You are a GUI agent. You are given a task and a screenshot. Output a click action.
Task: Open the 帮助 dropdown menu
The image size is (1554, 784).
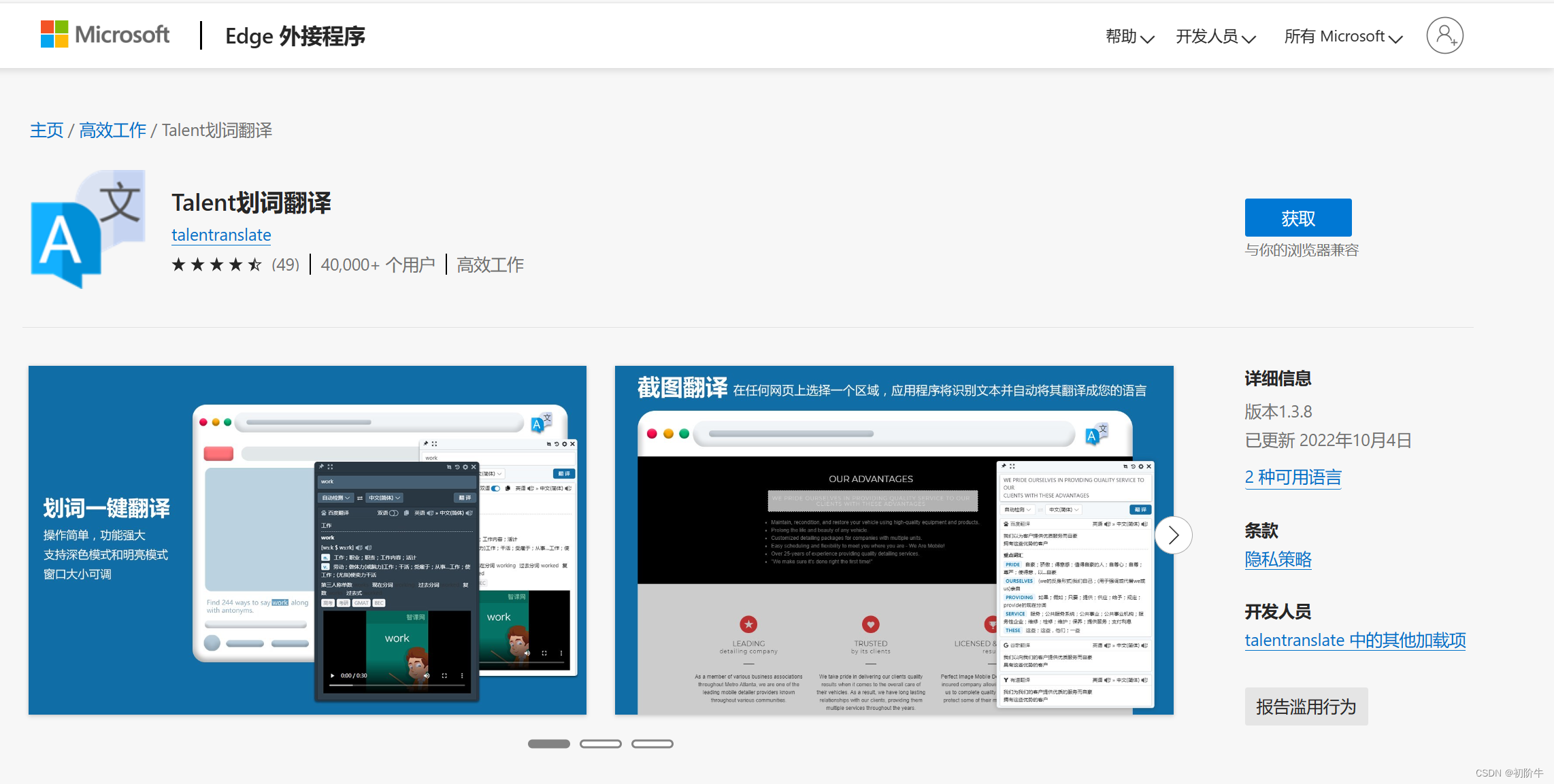pos(1128,37)
